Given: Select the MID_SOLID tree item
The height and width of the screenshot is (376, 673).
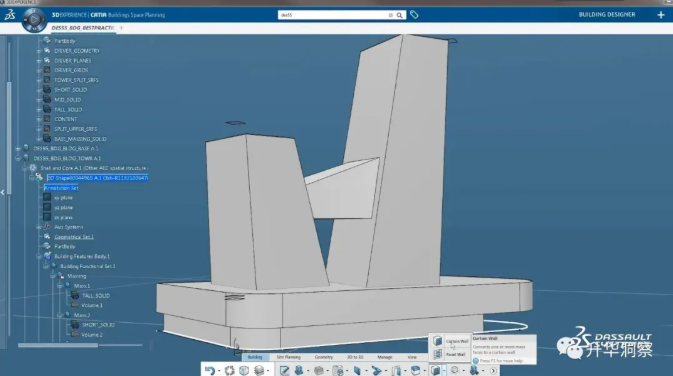Looking at the screenshot, I should coord(67,100).
